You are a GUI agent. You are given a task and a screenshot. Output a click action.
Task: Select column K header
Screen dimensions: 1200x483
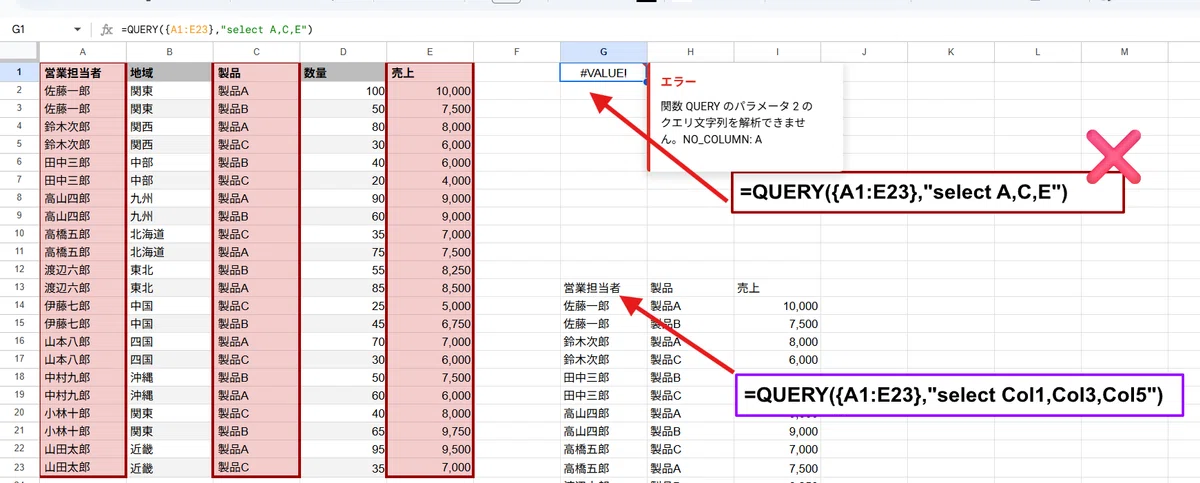tap(950, 52)
